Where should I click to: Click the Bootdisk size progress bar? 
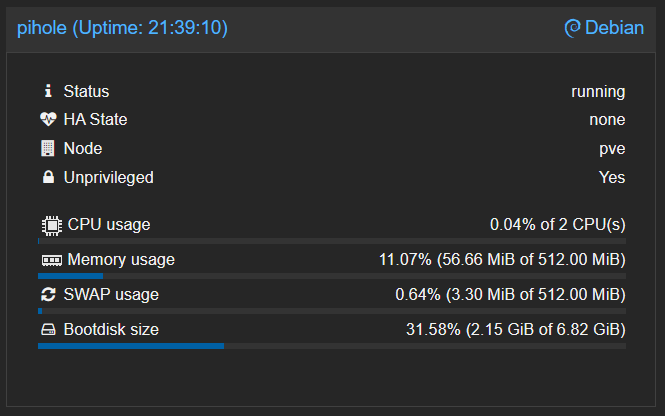click(x=332, y=346)
